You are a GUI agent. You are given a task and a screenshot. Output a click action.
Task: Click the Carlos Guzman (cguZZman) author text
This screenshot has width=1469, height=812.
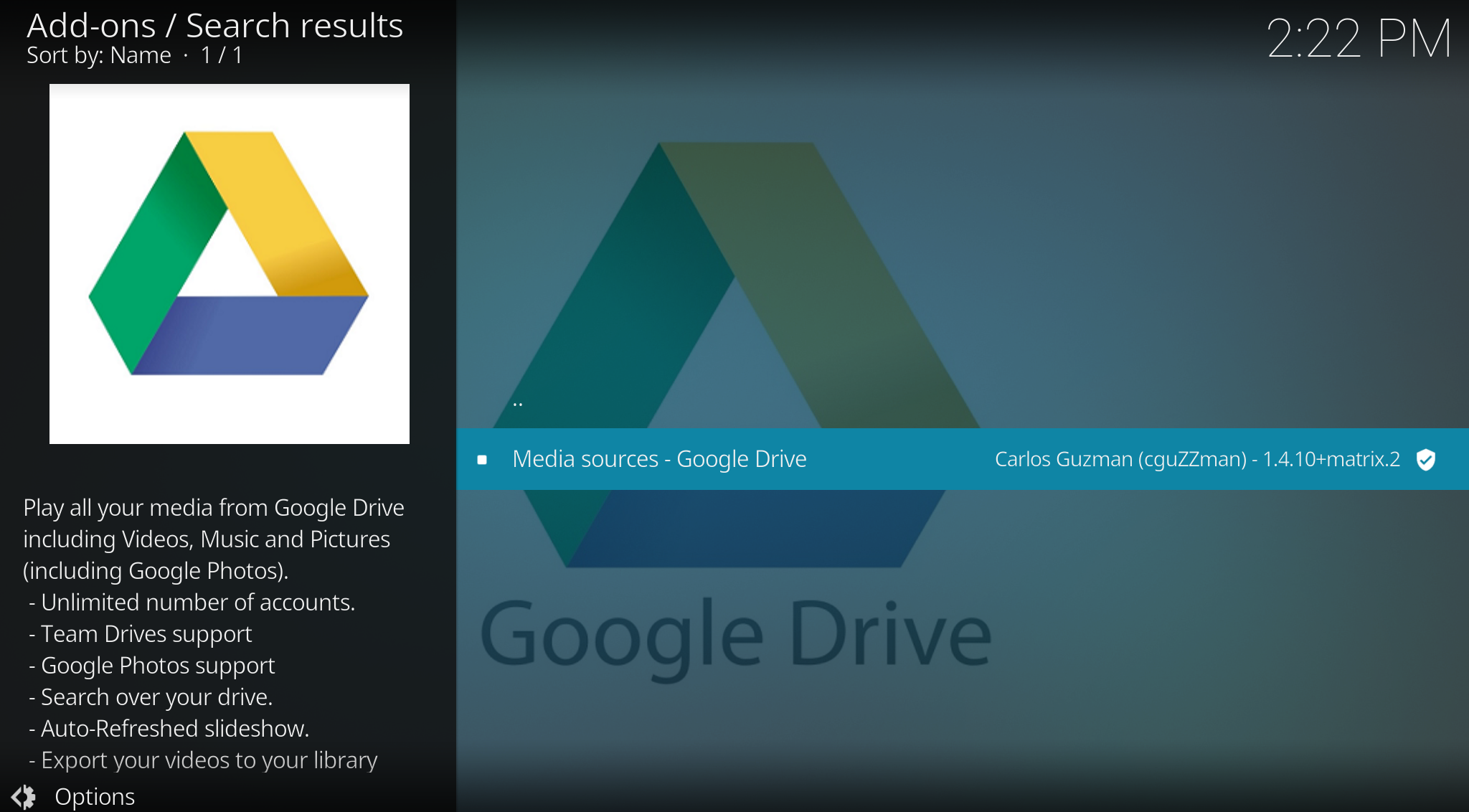[x=1120, y=459]
